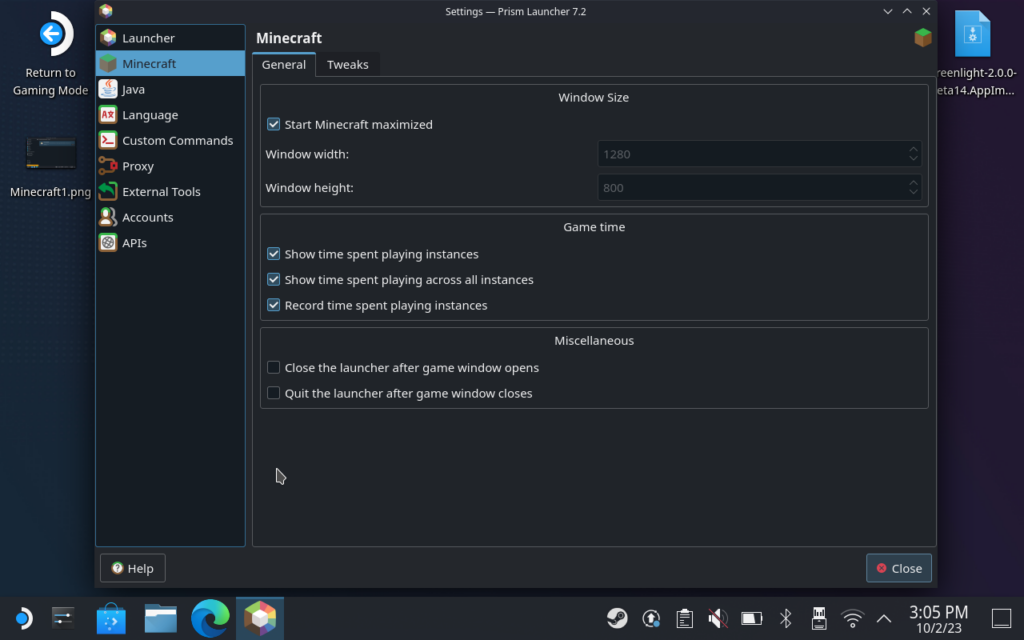Open Steam tray icon
Screen dimensions: 1024x640
coord(616,618)
